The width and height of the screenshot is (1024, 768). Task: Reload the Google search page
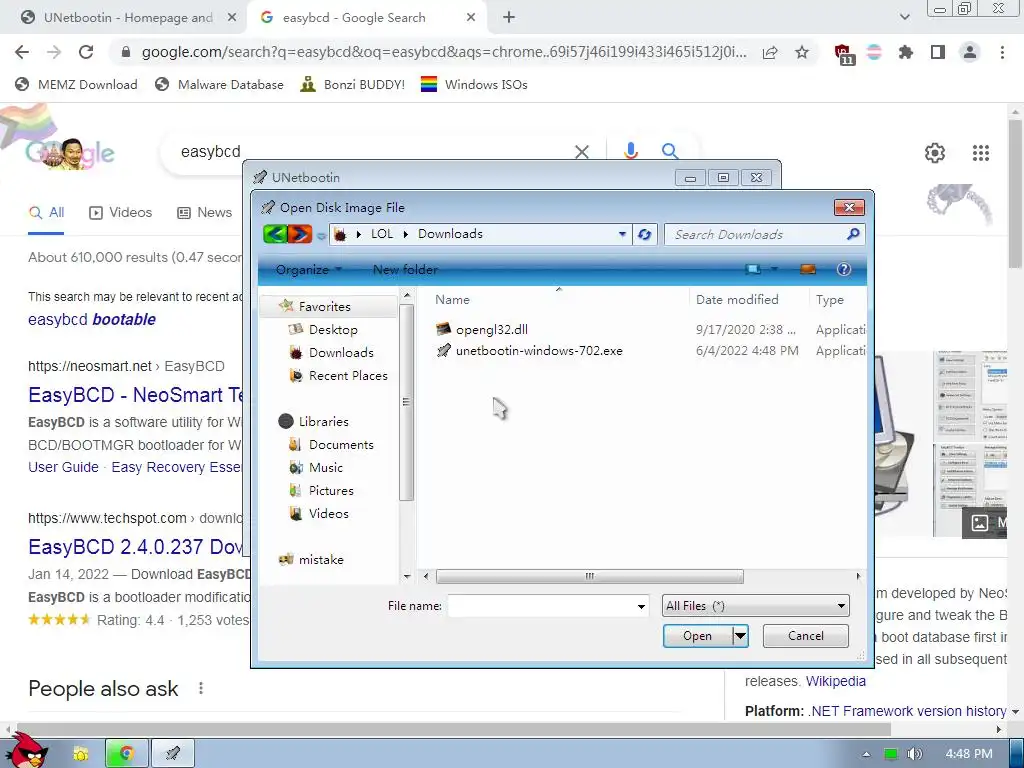[x=86, y=52]
